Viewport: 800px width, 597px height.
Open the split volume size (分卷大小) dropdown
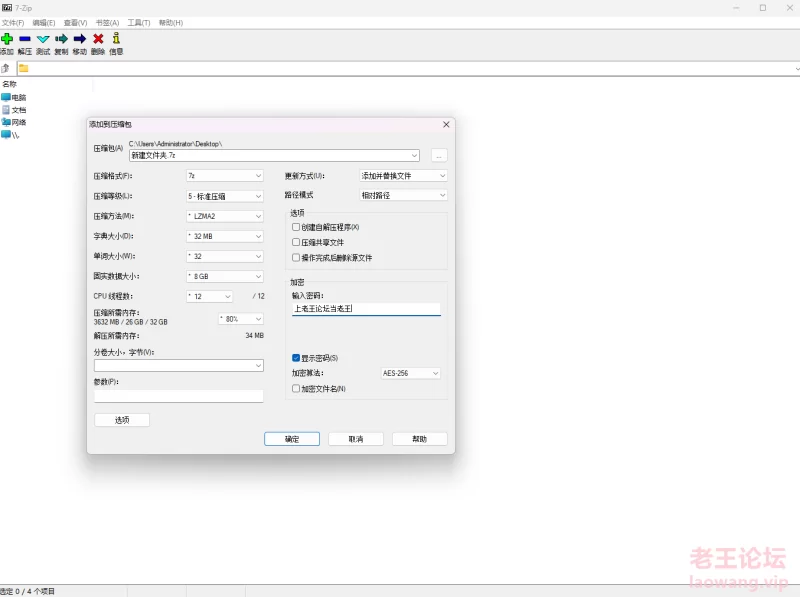pos(258,365)
